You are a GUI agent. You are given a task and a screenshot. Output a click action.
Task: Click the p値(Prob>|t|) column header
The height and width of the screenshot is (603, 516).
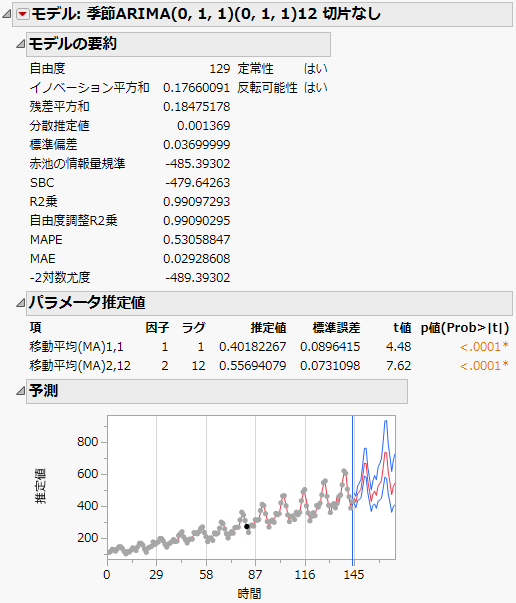(465, 328)
